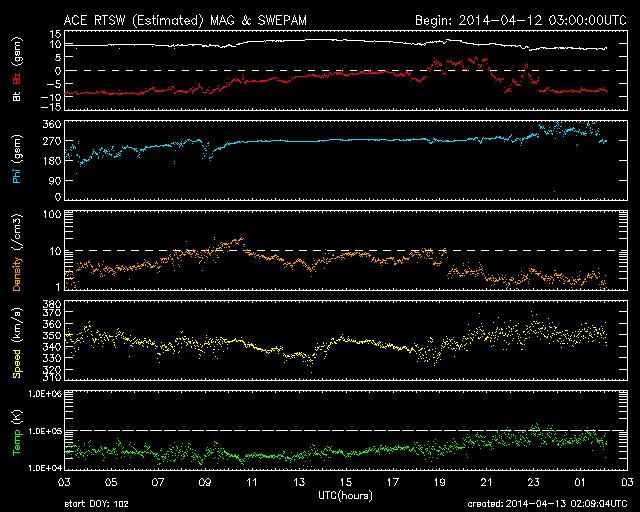The width and height of the screenshot is (640, 512).
Task: Click the '100' tick on Density axis
Action: 52,215
